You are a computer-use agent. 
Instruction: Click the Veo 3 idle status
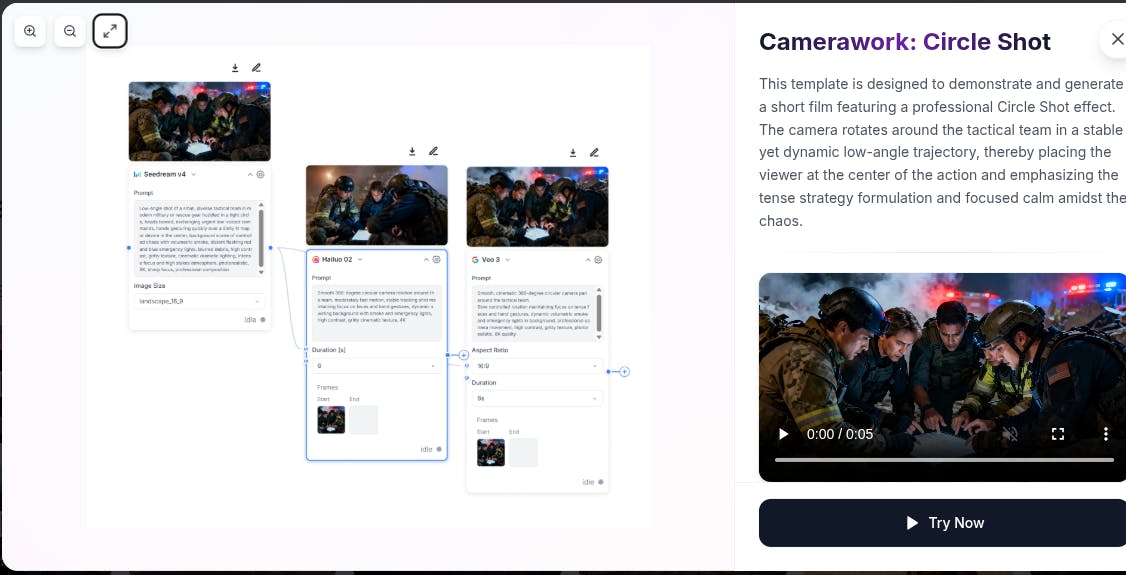pyautogui.click(x=592, y=482)
